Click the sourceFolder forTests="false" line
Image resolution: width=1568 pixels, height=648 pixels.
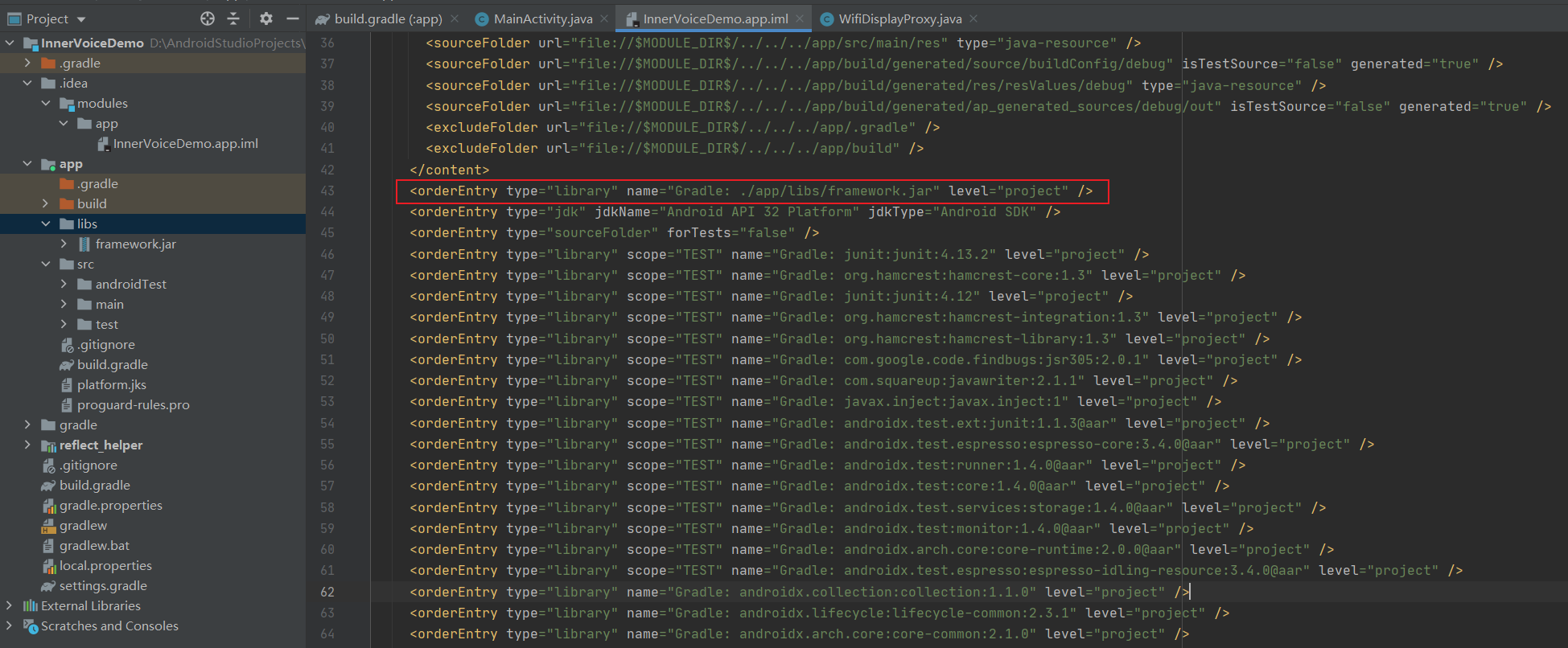point(615,232)
